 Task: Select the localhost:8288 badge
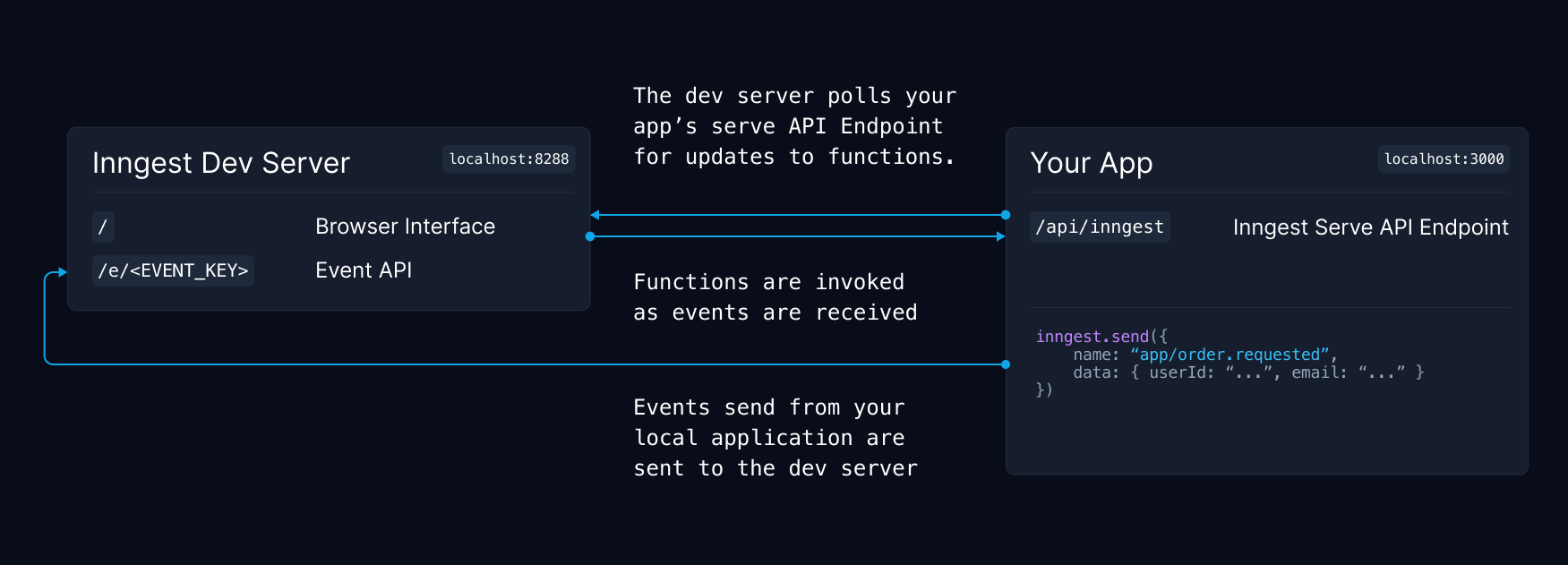[509, 159]
